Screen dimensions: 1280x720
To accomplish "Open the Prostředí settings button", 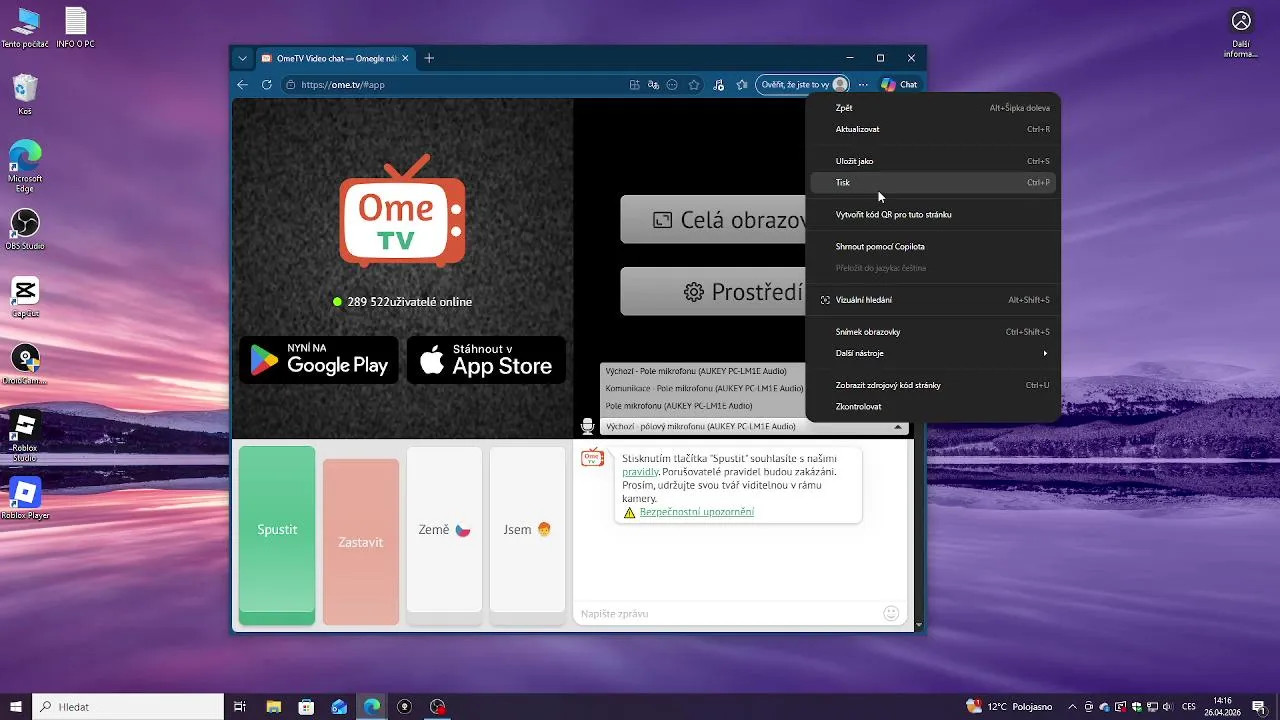I will point(713,292).
